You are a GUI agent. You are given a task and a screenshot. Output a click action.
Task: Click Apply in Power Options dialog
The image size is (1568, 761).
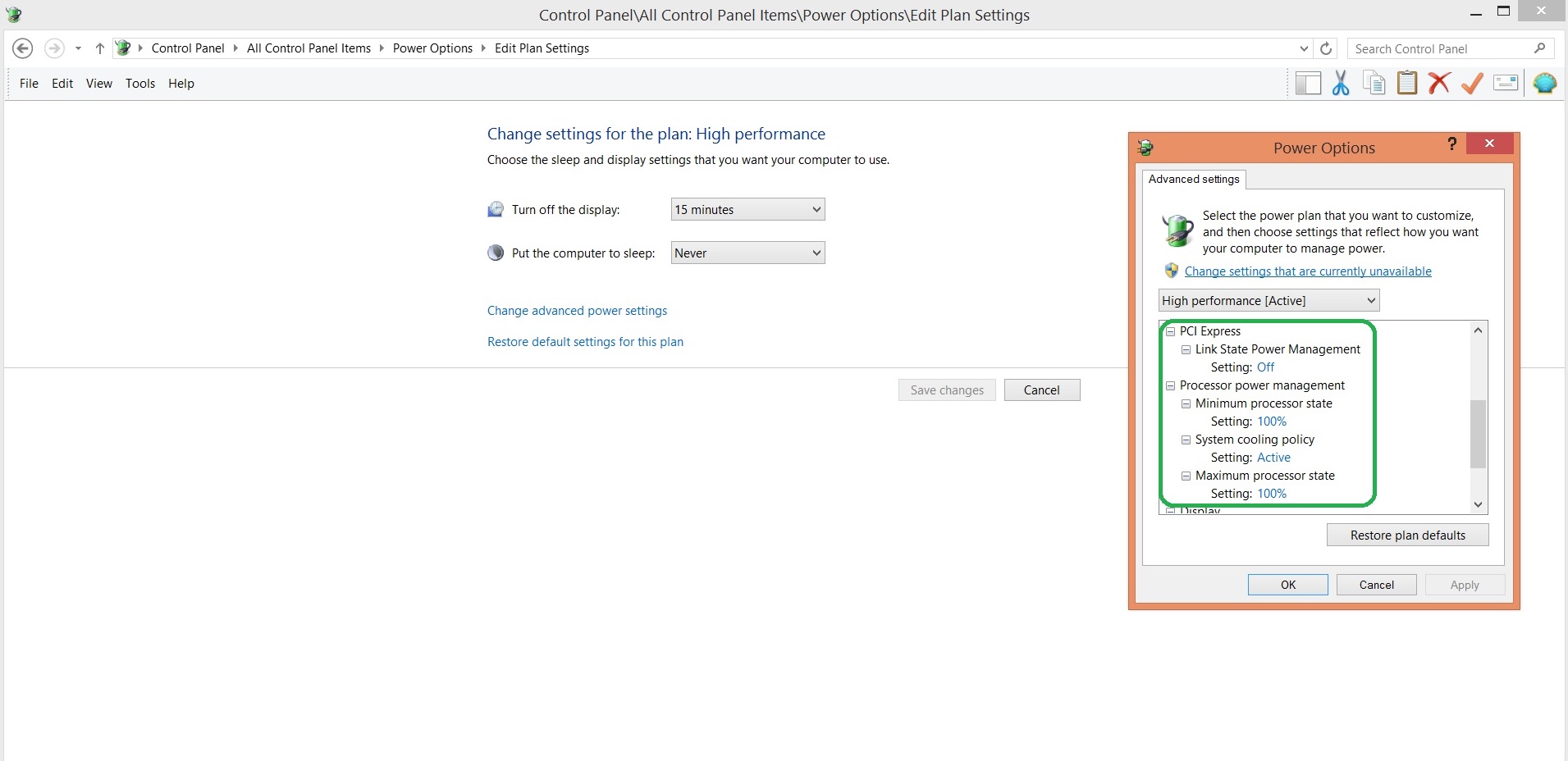click(1465, 585)
